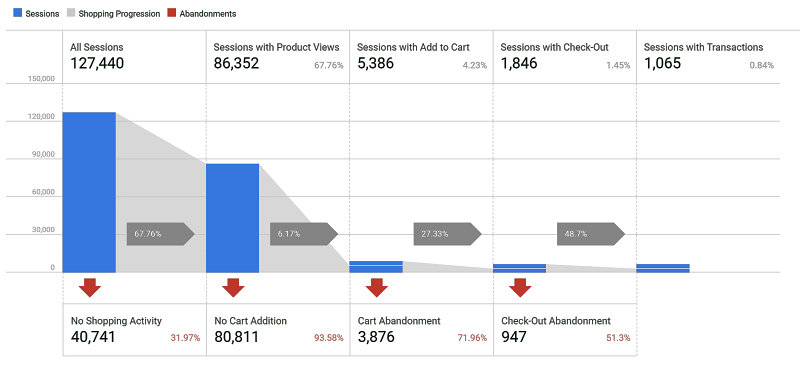Open the No Shopping Activity box
Viewport: 800px width, 365px height.
(135, 330)
